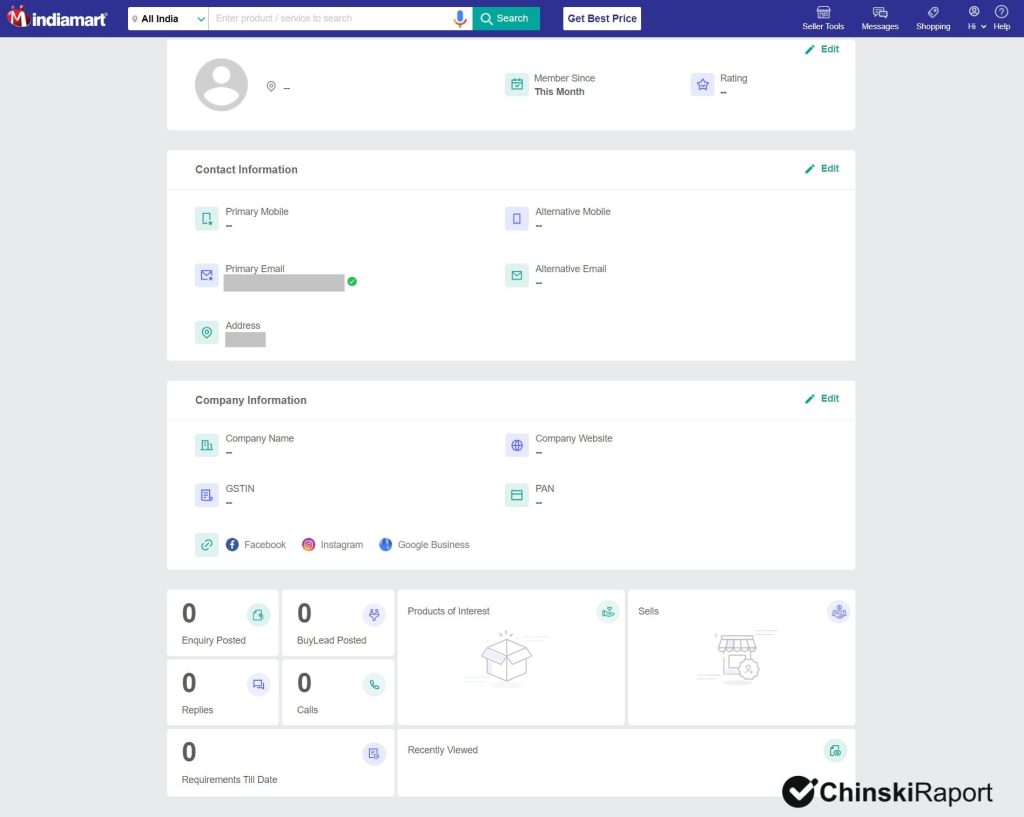Click the shop illustration in Sells card
The height and width of the screenshot is (817, 1024).
[738, 658]
